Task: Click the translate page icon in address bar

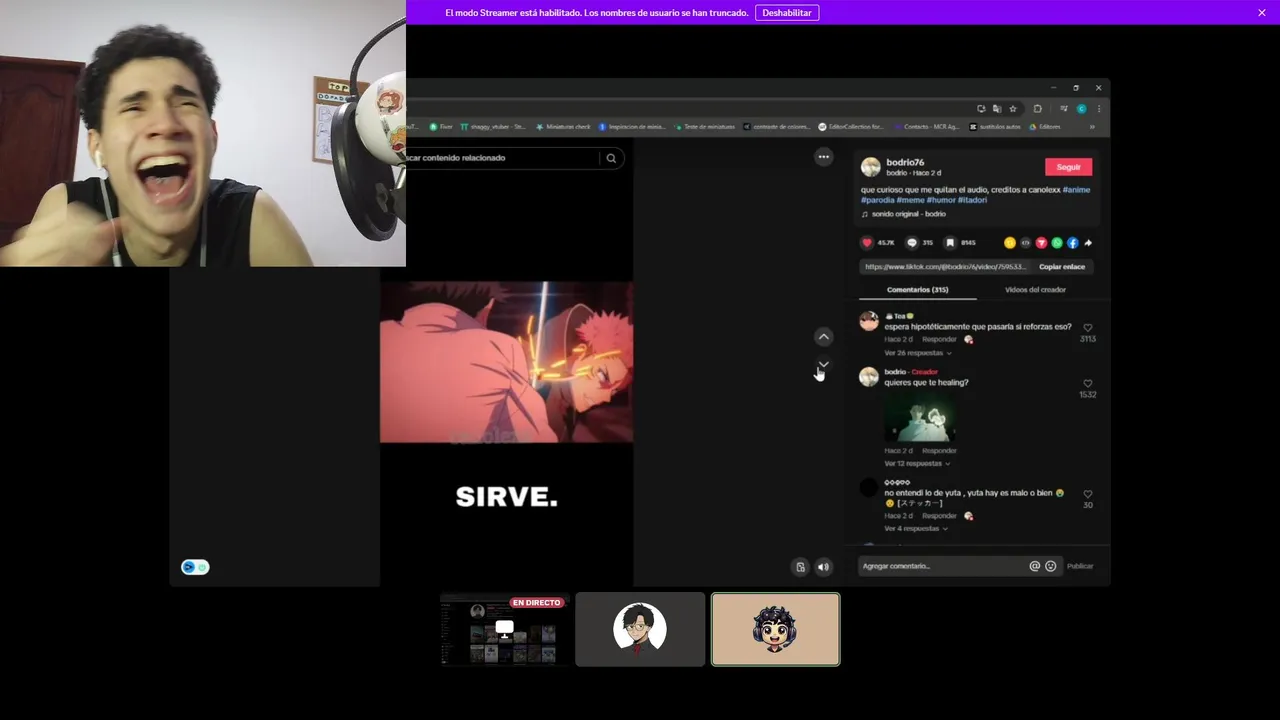Action: coord(997,109)
